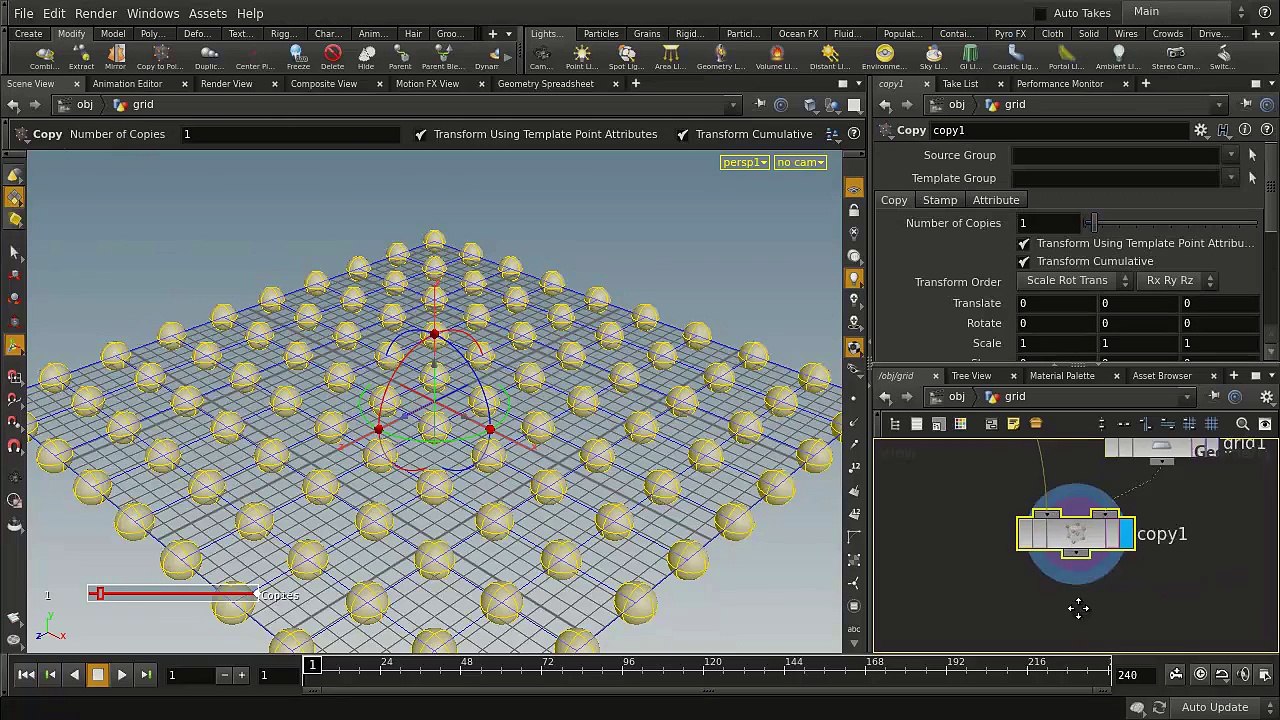
Task: Select the Parent shelf tool
Action: click(x=400, y=57)
